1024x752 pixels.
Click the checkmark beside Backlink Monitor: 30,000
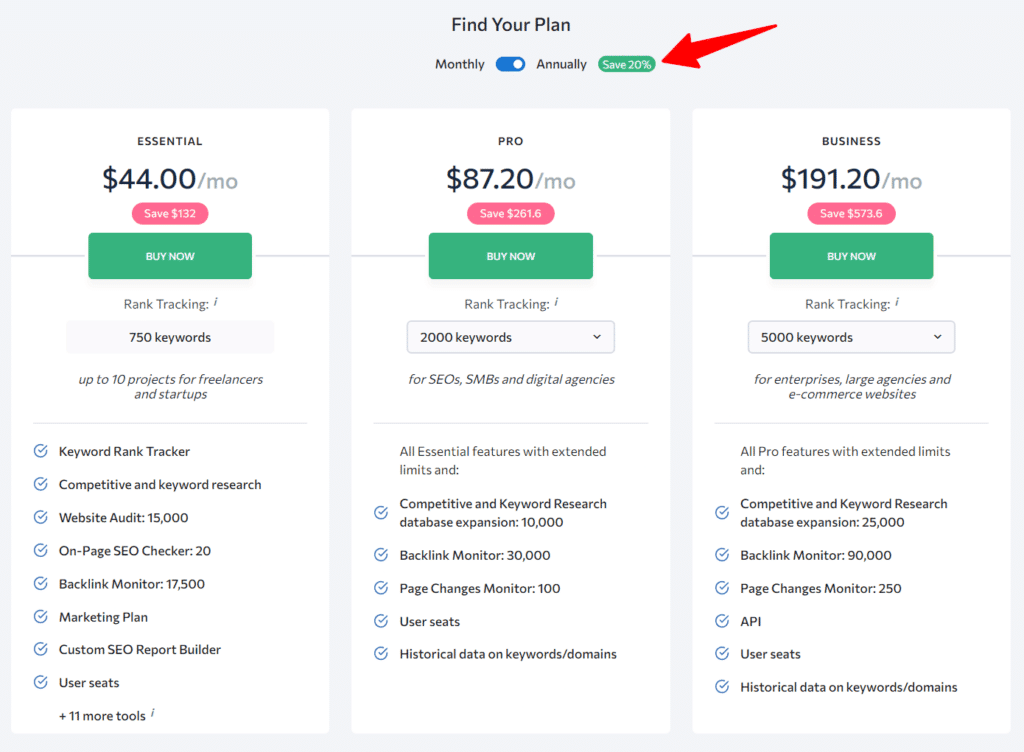pyautogui.click(x=381, y=555)
